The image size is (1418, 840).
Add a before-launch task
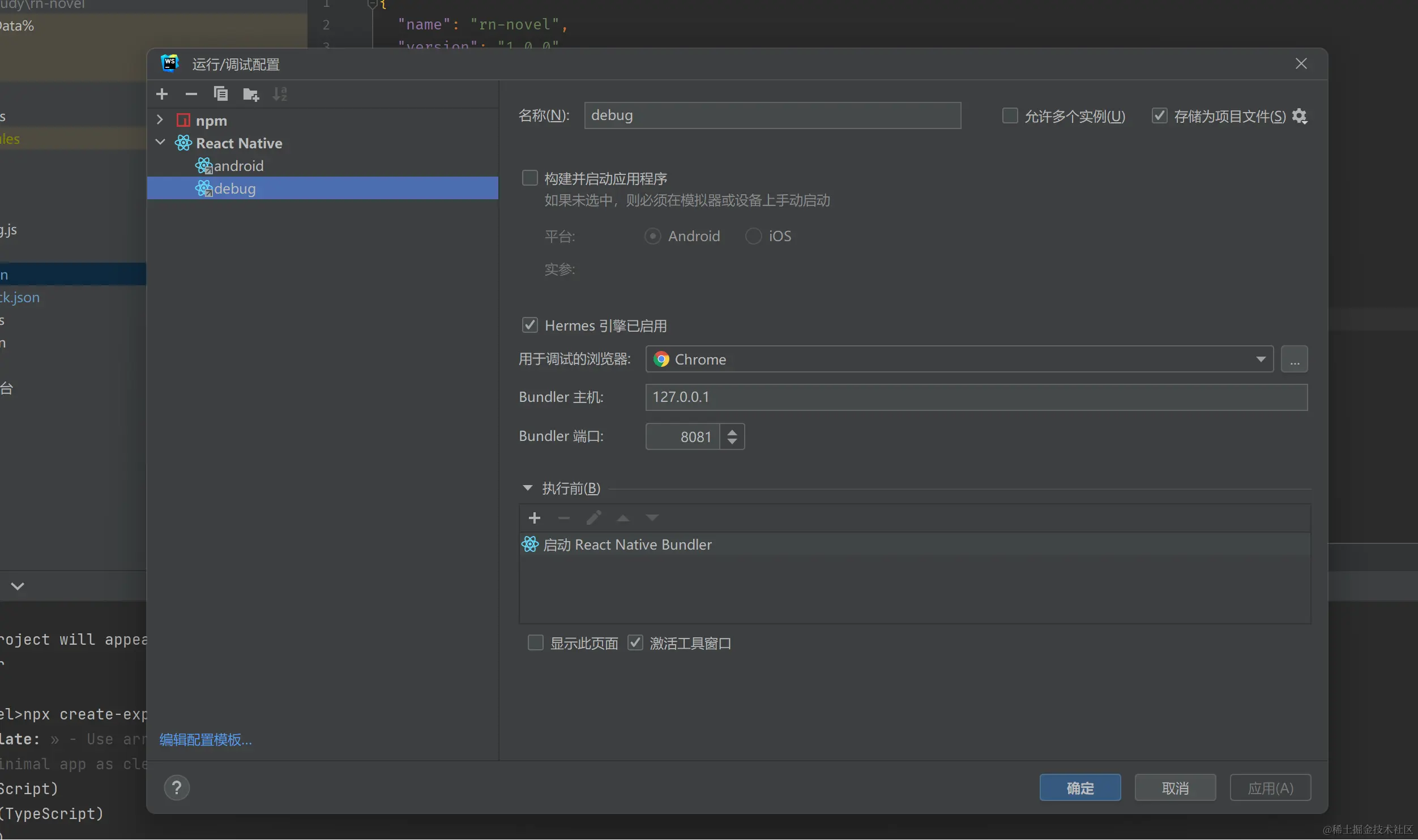click(x=534, y=518)
